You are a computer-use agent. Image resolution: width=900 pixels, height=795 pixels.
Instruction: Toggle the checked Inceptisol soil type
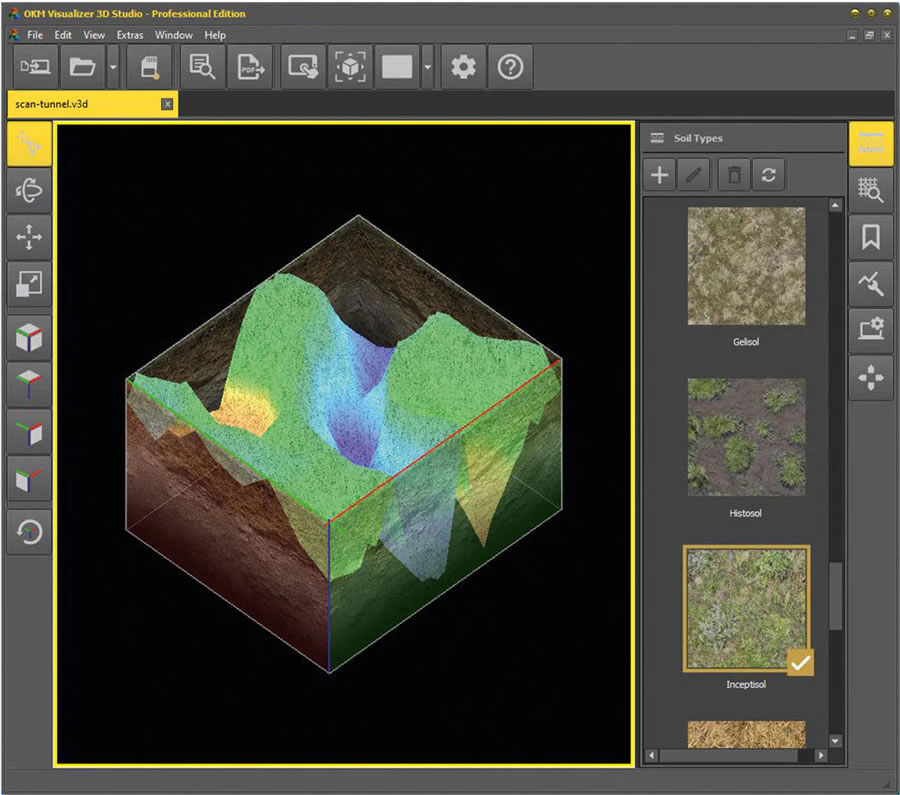click(746, 608)
